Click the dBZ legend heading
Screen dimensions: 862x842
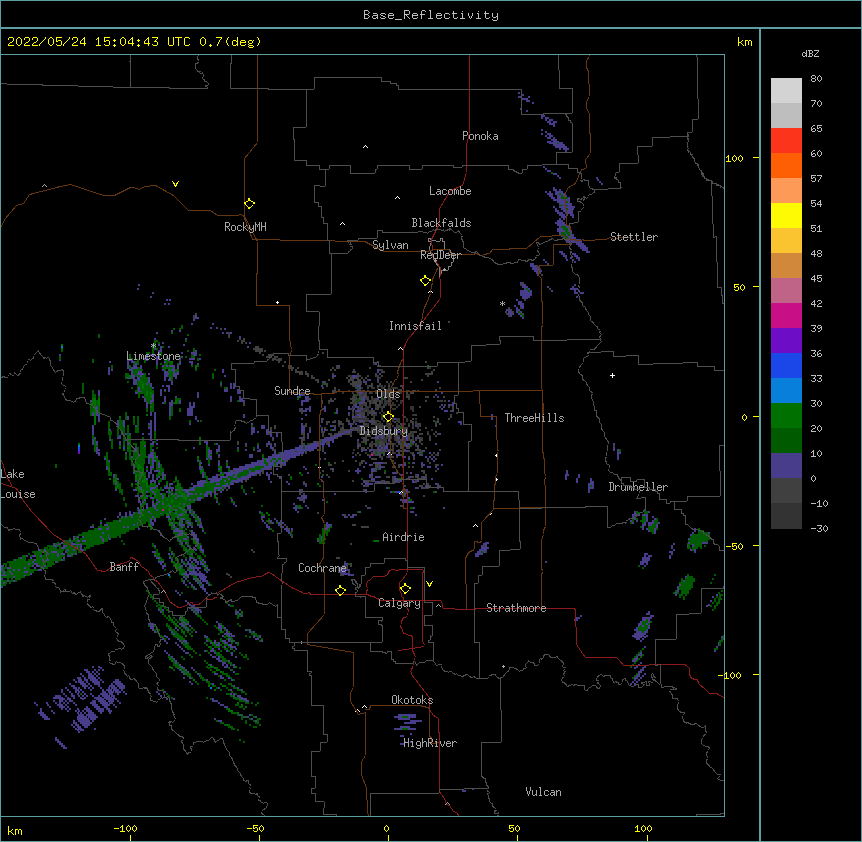[810, 54]
